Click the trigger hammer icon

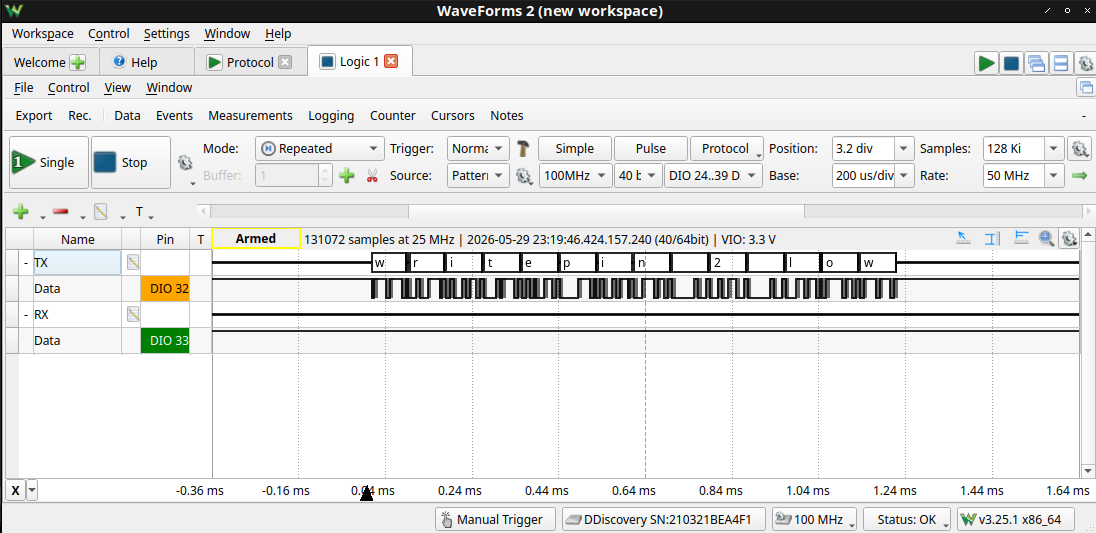click(x=523, y=149)
